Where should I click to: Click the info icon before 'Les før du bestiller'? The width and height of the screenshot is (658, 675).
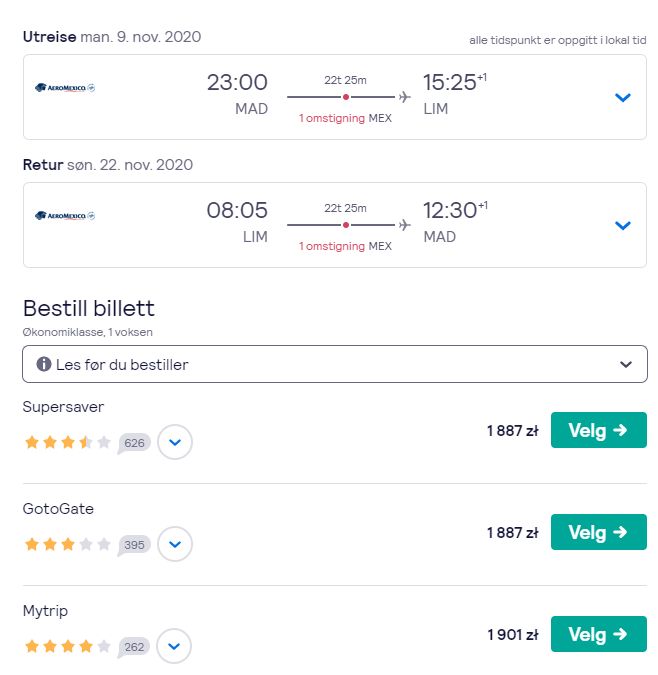click(x=44, y=364)
